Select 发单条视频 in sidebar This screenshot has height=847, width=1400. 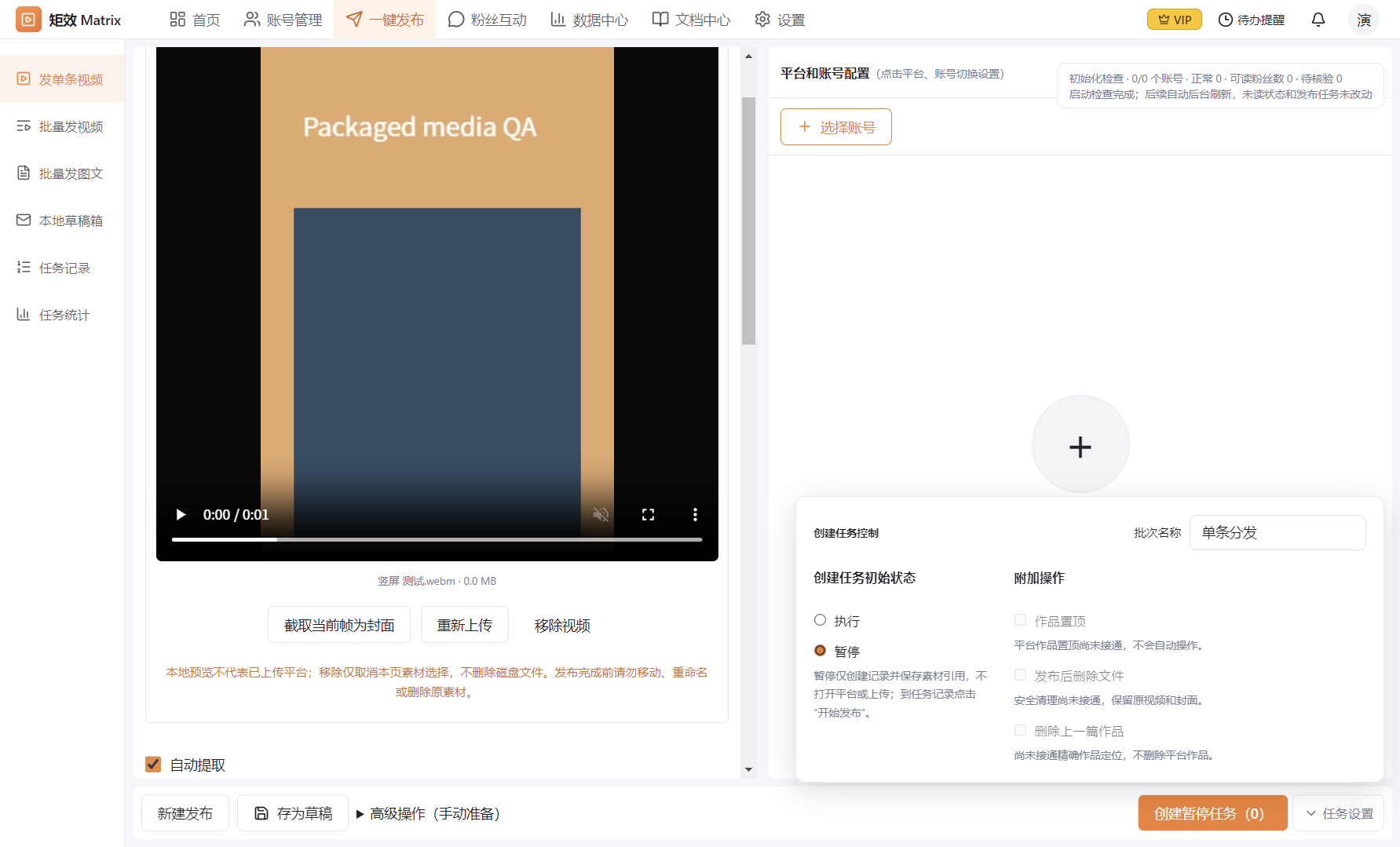coord(62,79)
